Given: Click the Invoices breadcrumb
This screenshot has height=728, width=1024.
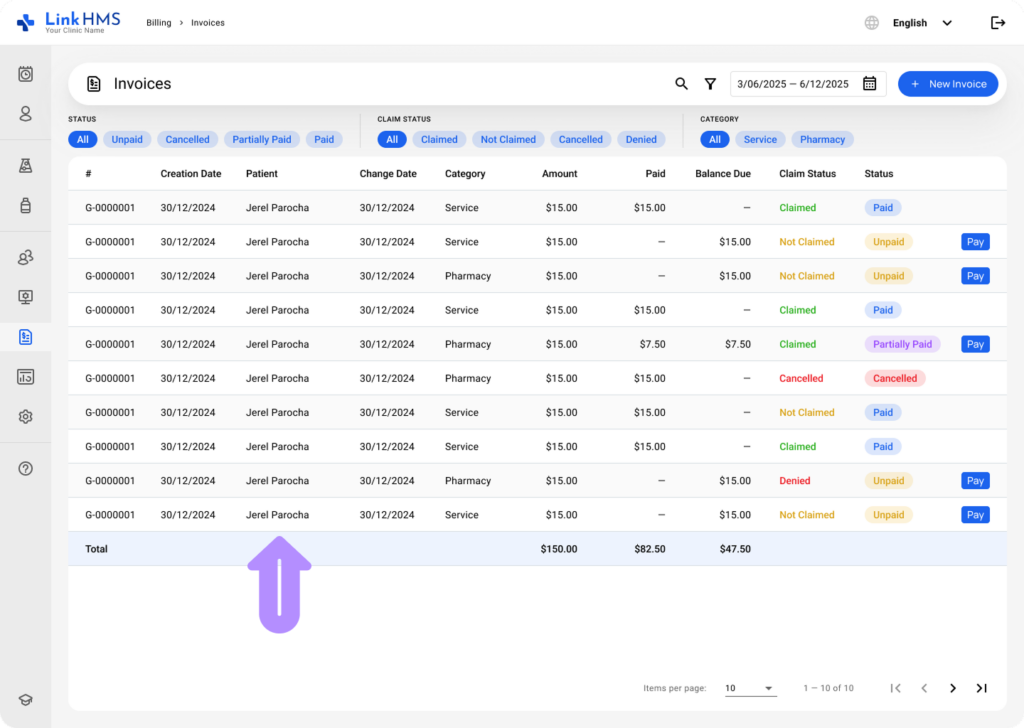Looking at the screenshot, I should pyautogui.click(x=208, y=23).
